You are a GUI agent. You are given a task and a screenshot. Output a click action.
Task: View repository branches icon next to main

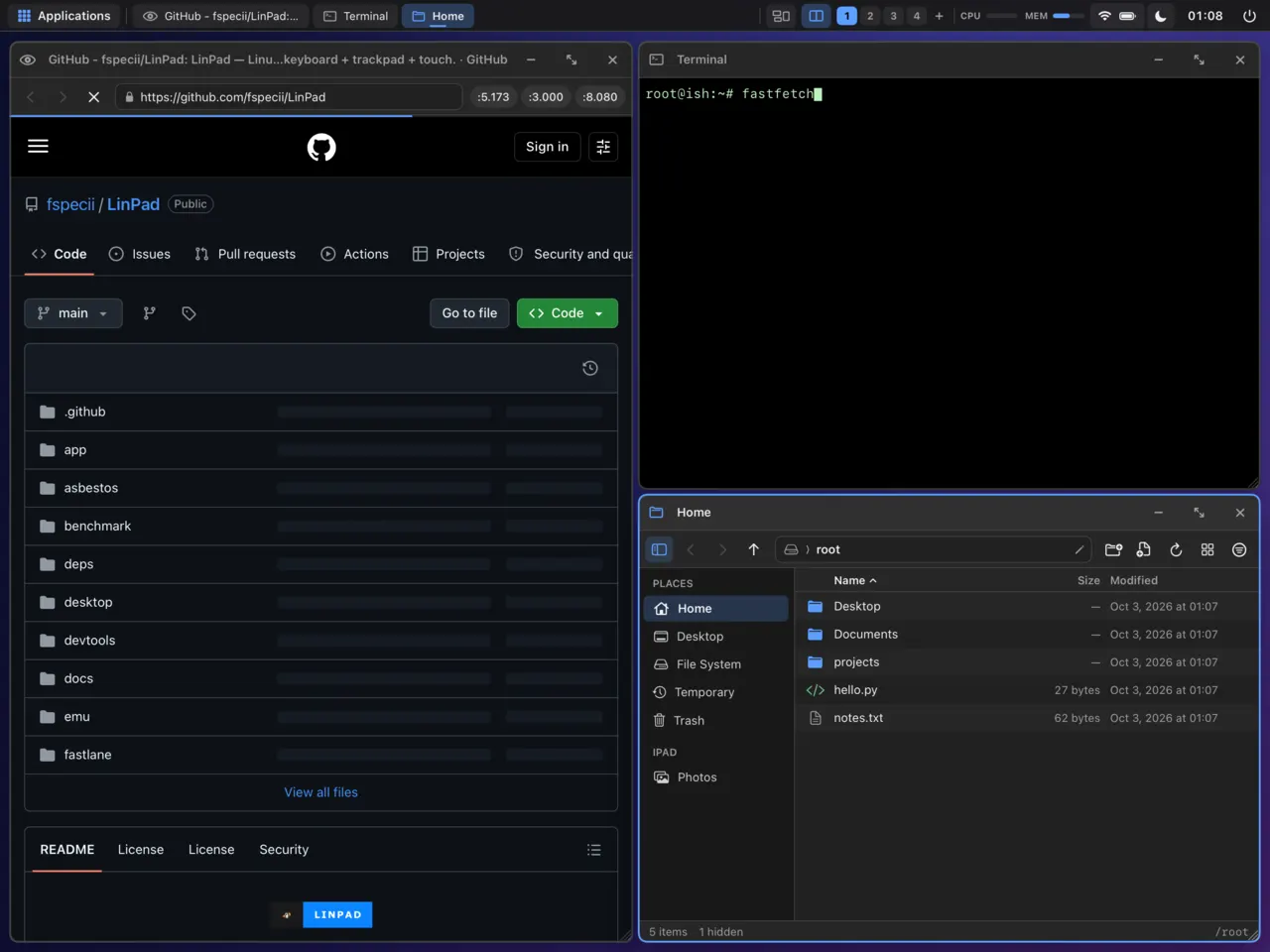pos(150,313)
